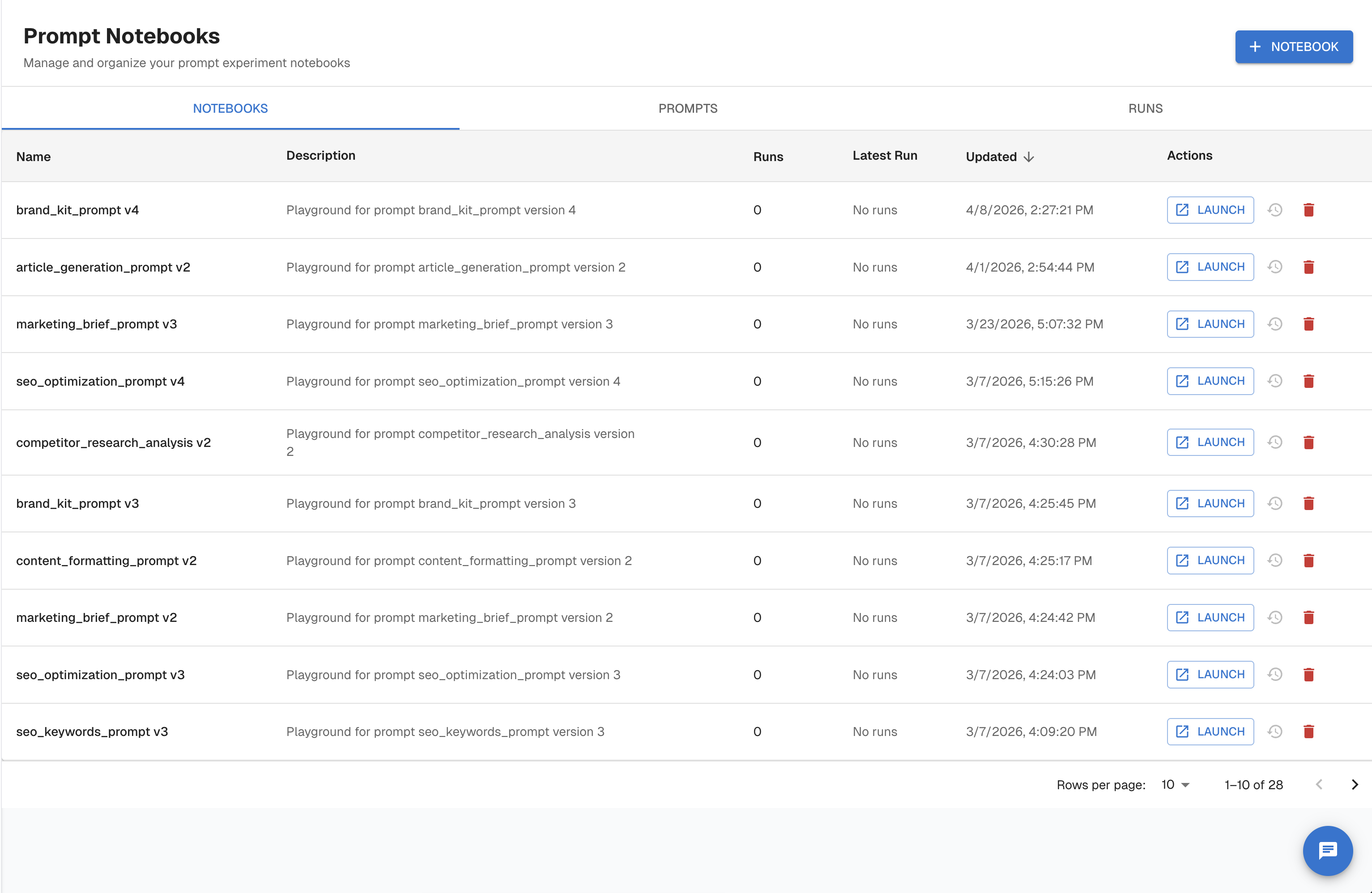The height and width of the screenshot is (893, 1372).
Task: Sort table by Name column
Action: pyautogui.click(x=34, y=157)
